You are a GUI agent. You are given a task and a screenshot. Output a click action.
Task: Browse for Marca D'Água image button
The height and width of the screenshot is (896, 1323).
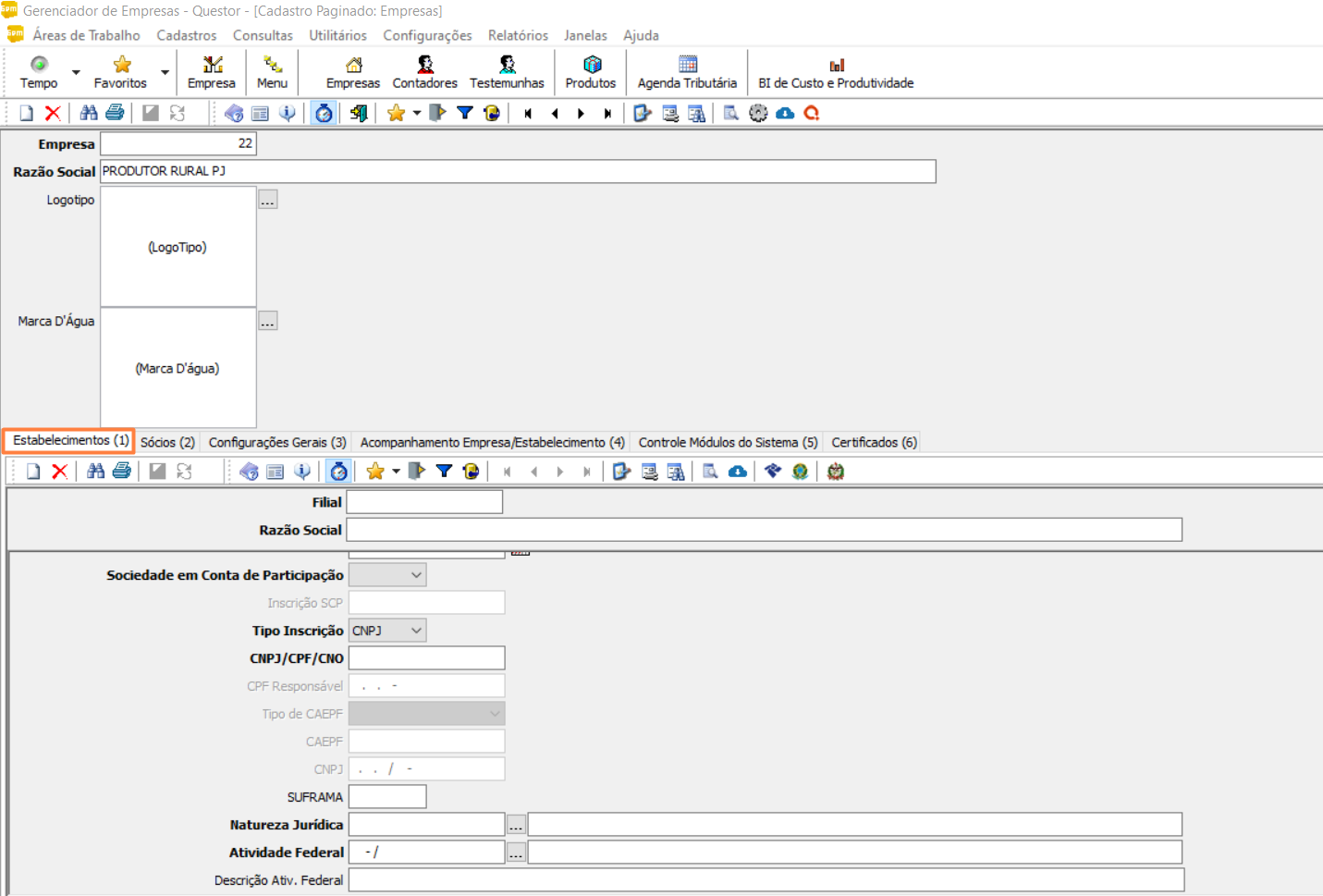coord(268,321)
